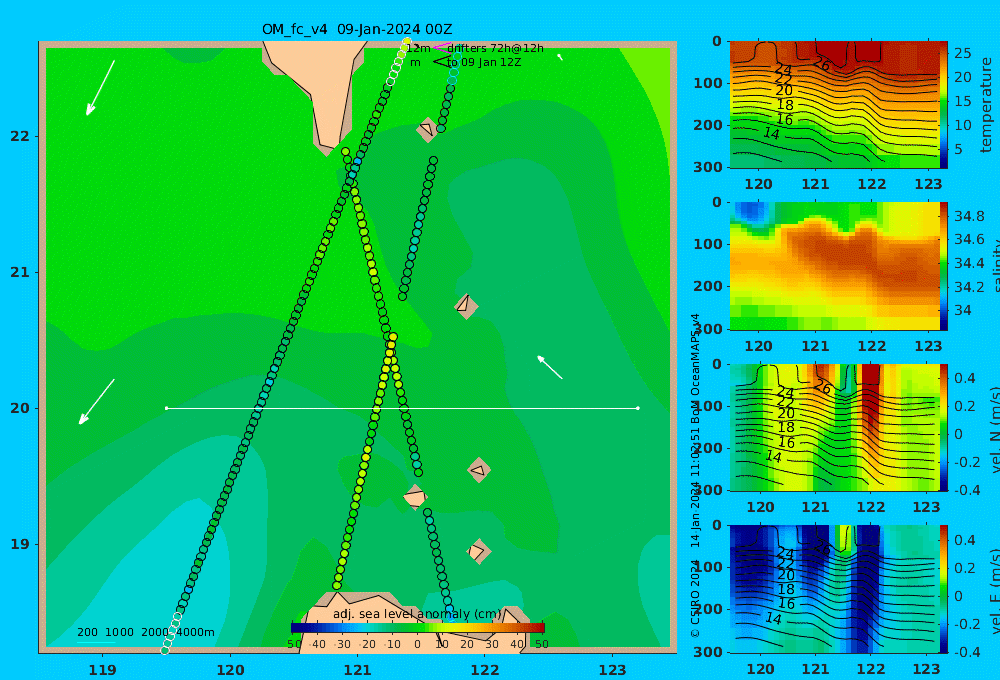Click longitude label 121 on main map
The height and width of the screenshot is (680, 1000).
click(357, 670)
